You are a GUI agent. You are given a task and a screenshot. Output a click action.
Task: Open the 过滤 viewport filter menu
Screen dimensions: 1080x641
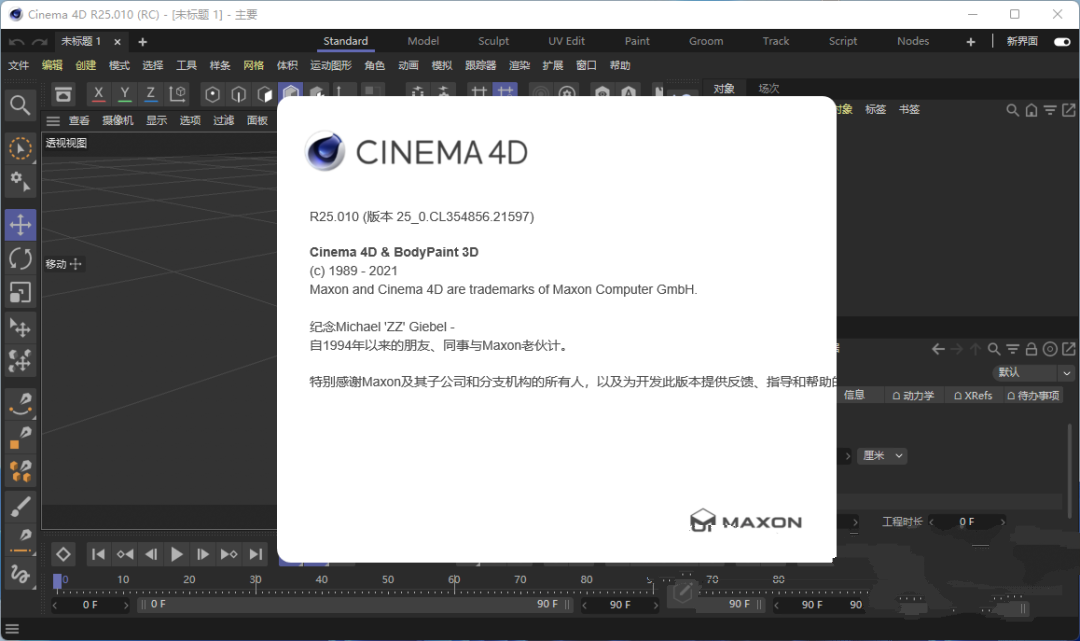(x=223, y=120)
